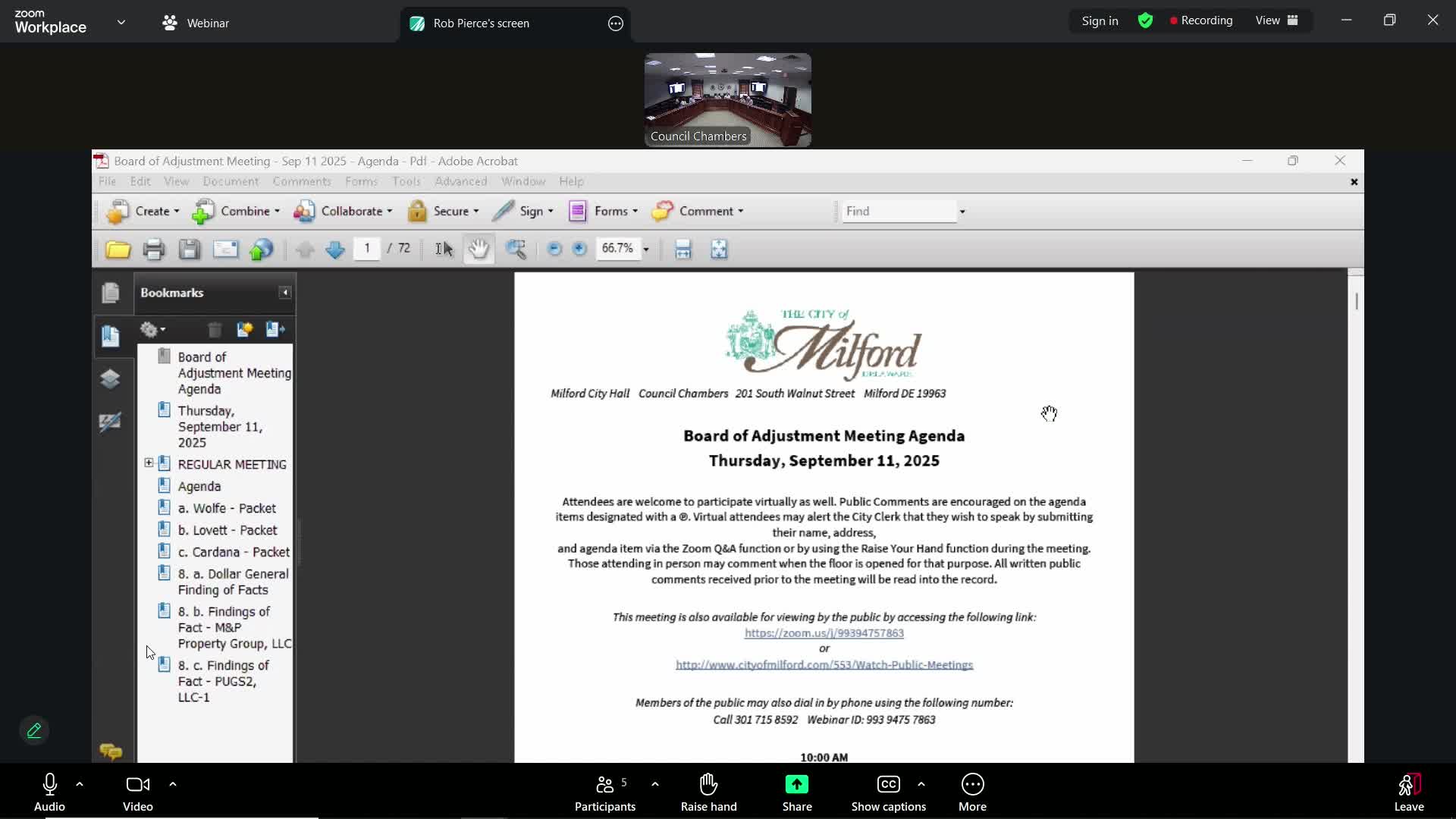Click the Zoom annotation pencil icon
This screenshot has height=819, width=1456.
pyautogui.click(x=34, y=730)
